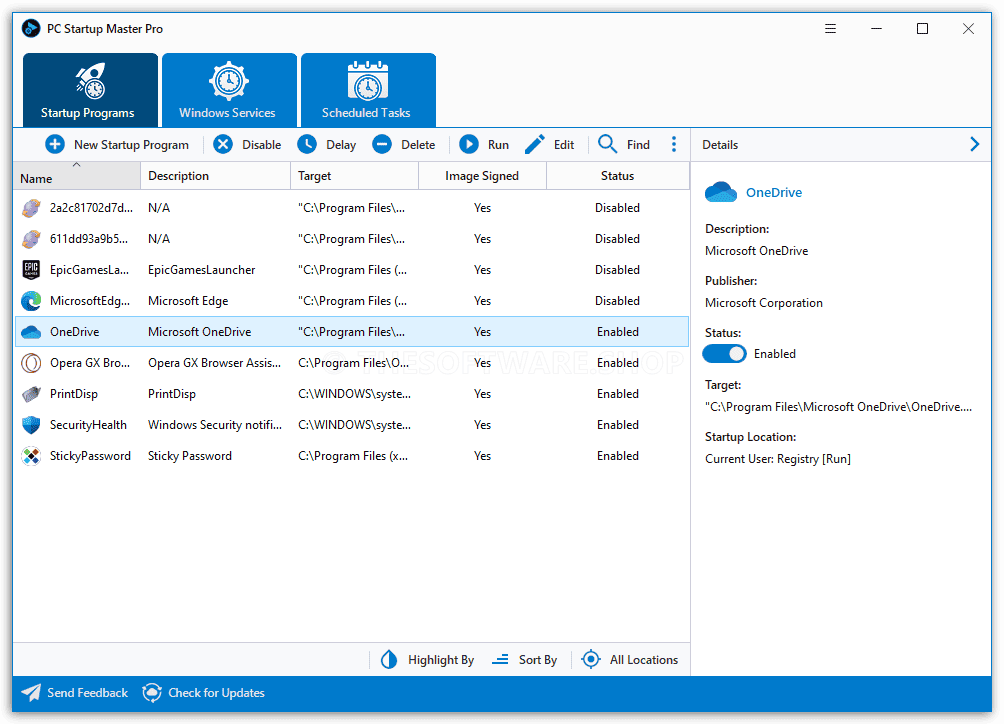
Task: Click the Send Feedback paper plane icon
Action: tap(31, 693)
